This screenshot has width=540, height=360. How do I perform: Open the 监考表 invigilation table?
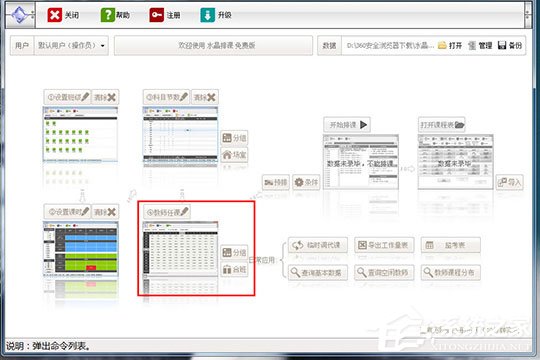pos(450,245)
